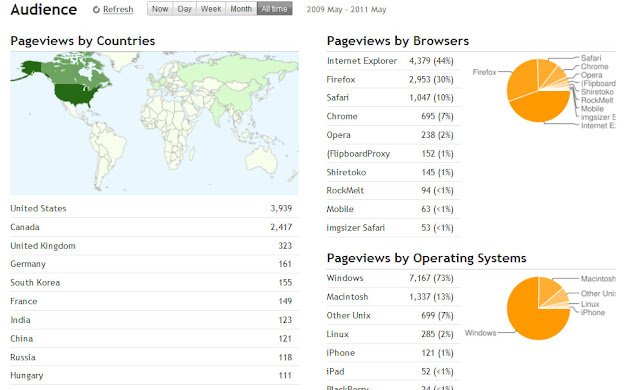The image size is (640, 390).
Task: Click the Macintosh slice of OS pie chart
Action: [x=548, y=289]
